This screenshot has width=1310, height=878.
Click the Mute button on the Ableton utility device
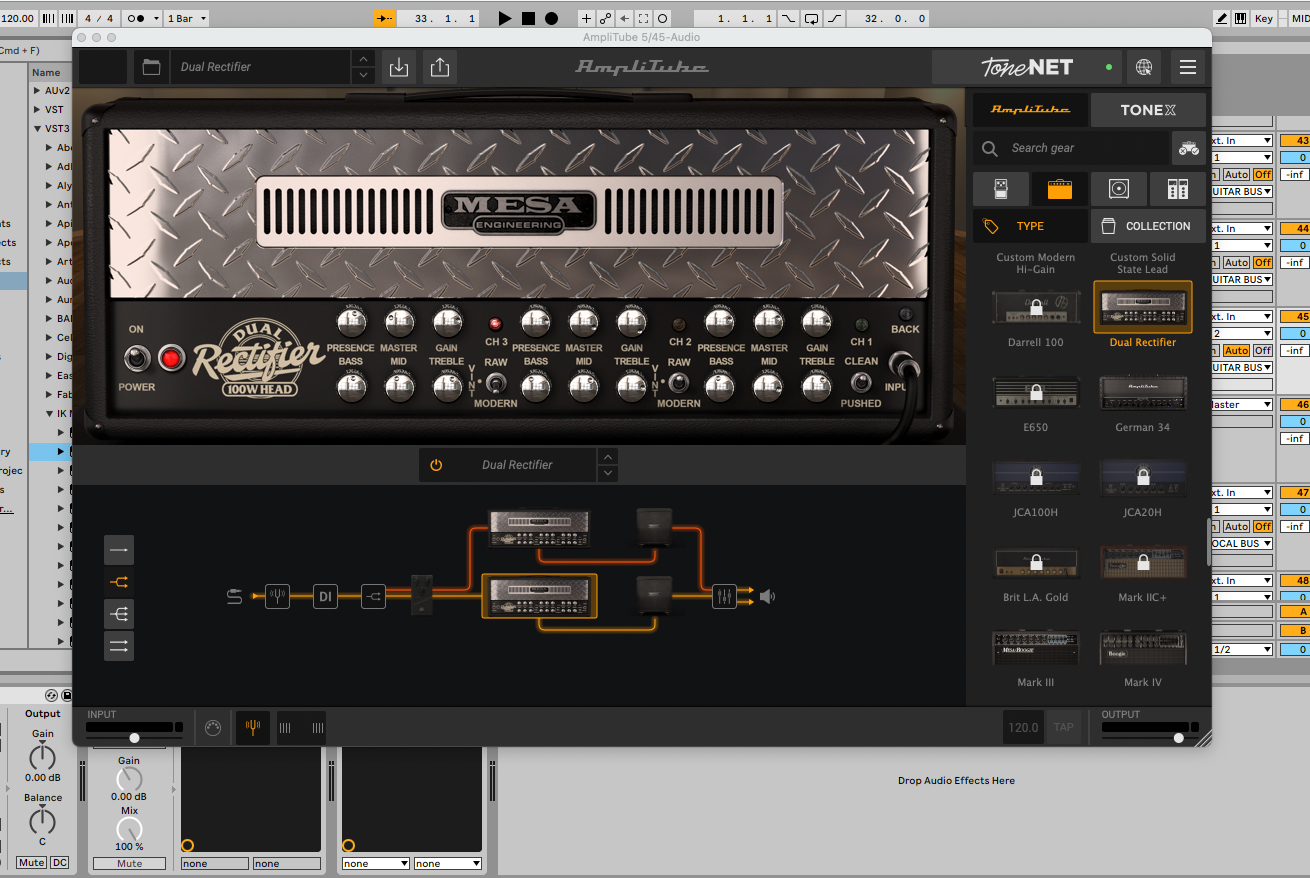coord(32,863)
